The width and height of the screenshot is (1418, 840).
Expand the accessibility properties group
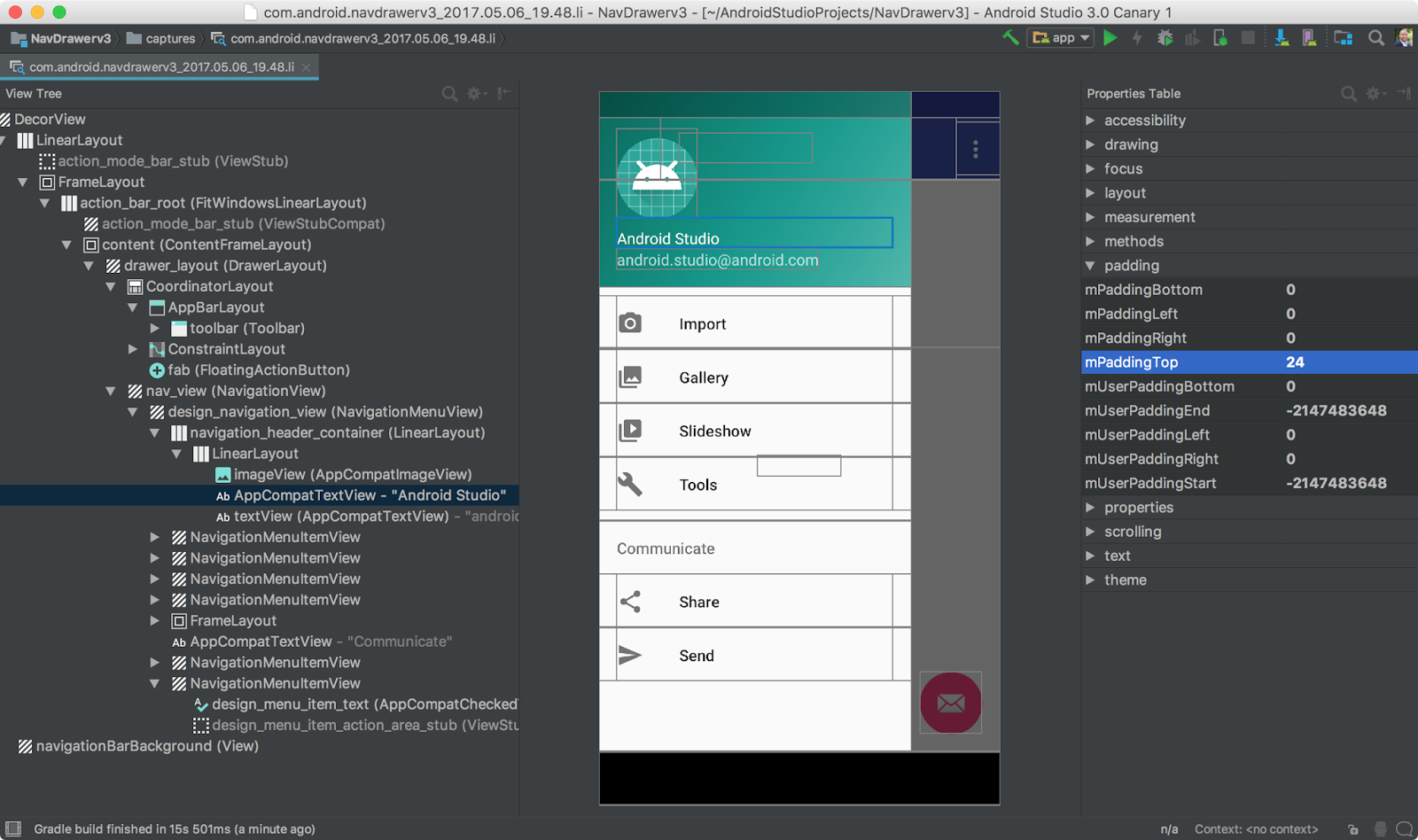pos(1091,121)
